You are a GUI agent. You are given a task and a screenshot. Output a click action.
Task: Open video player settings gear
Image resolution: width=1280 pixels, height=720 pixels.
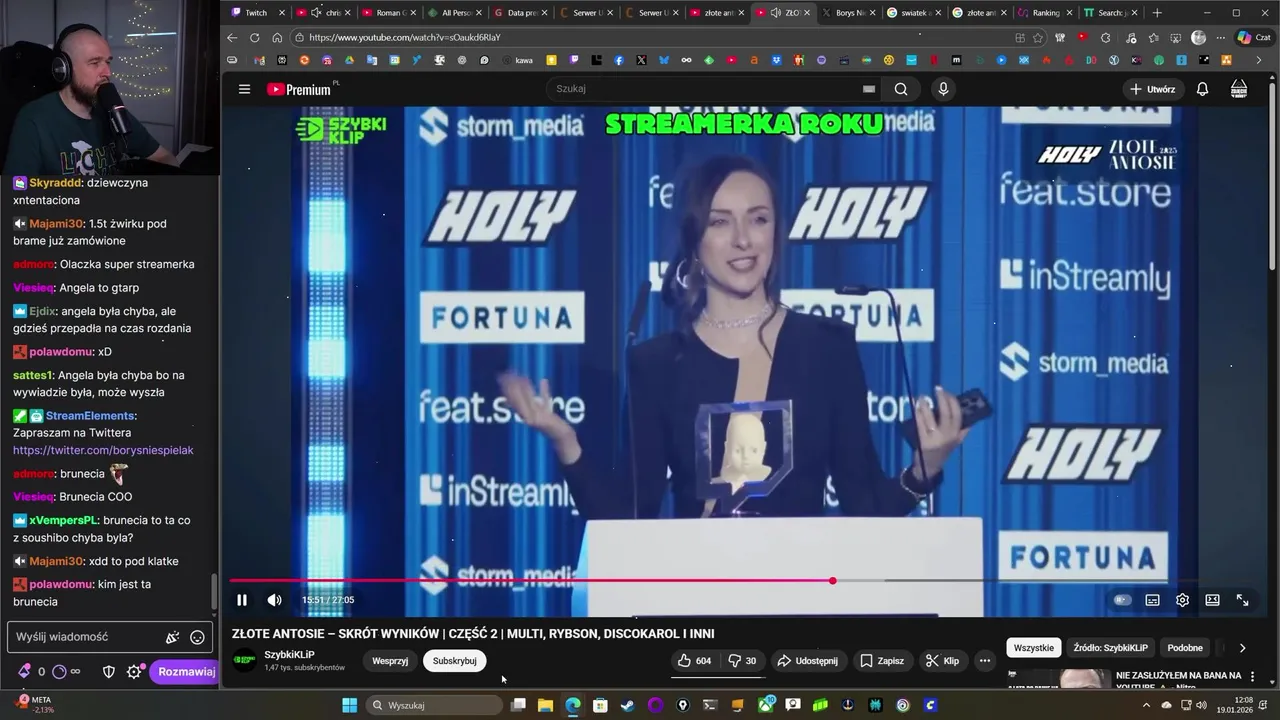[1182, 600]
